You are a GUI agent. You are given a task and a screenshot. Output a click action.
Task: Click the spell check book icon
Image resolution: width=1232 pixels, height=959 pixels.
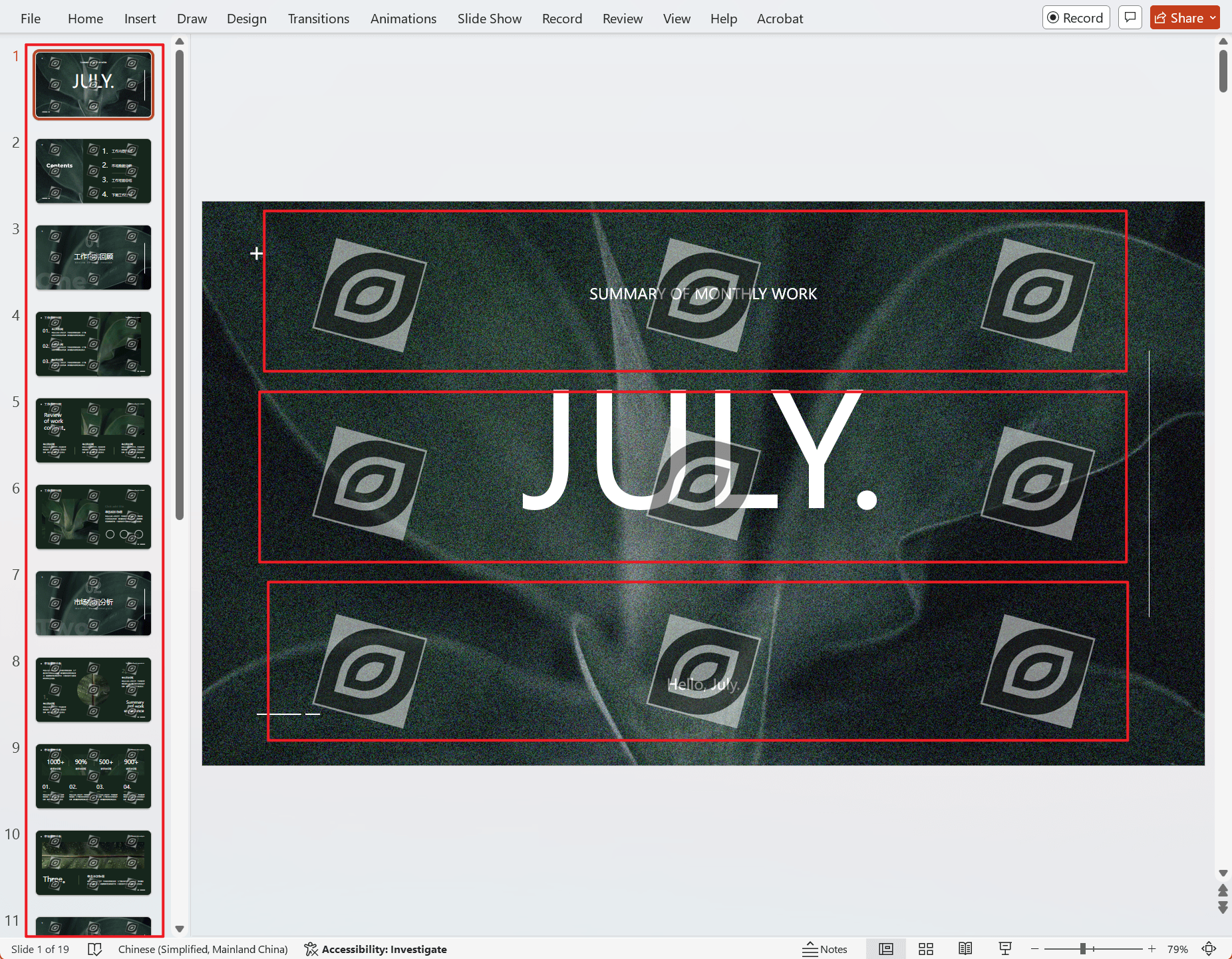(95, 949)
